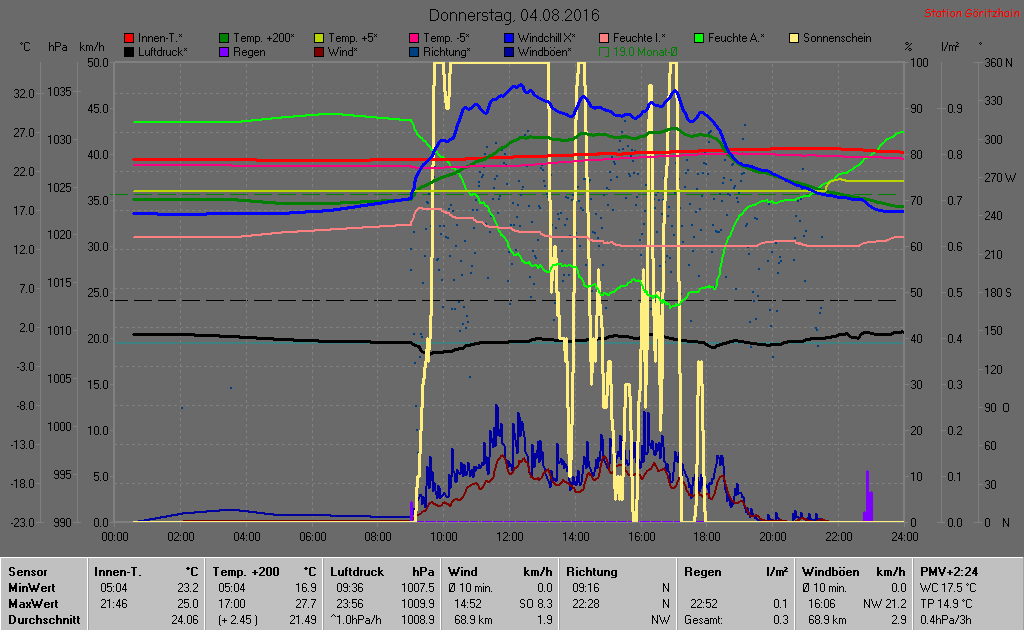Screen dimensions: 1024x630
Task: Click the pale yellow Sonnenschein legend square
Action: [x=796, y=38]
